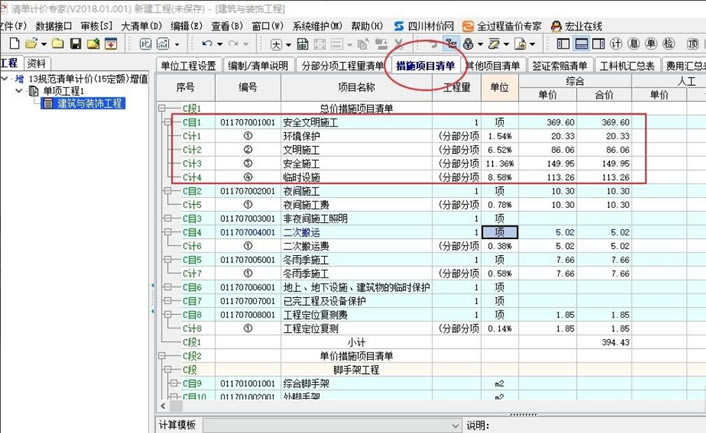Switch to the 分部分项工程量清单 tab
This screenshot has width=706, height=433.
click(x=343, y=66)
